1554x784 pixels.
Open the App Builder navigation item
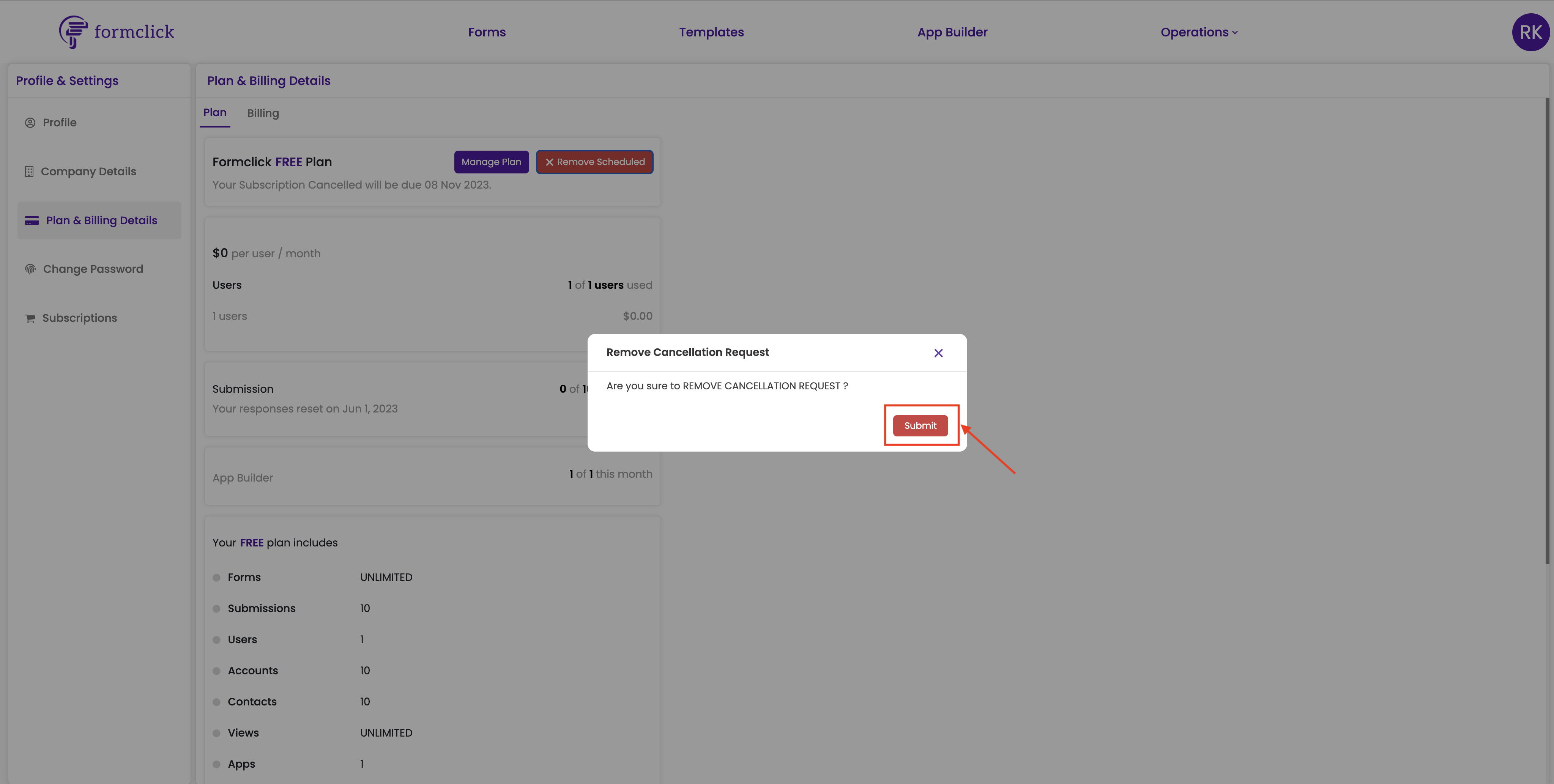[x=952, y=32]
